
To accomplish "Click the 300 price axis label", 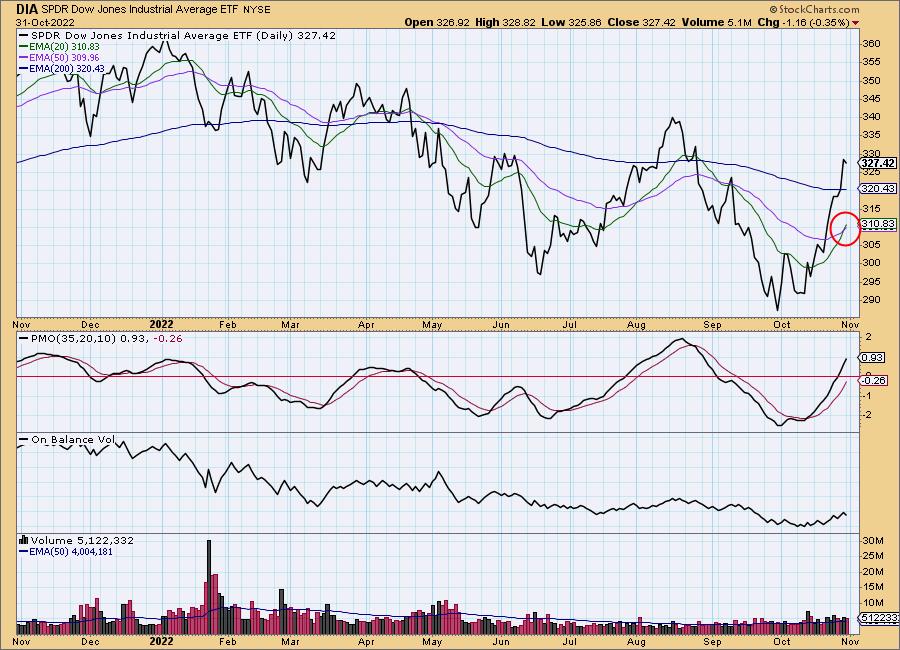I will click(x=871, y=262).
